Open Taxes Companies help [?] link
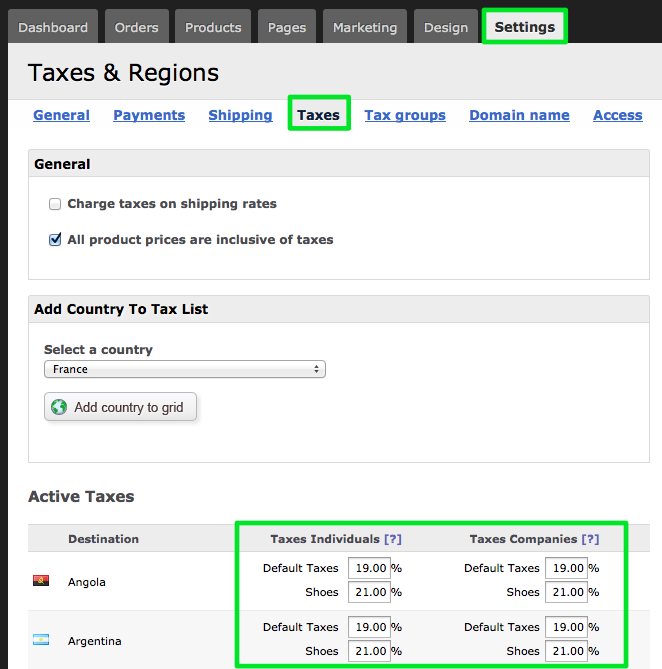The height and width of the screenshot is (669, 662). pos(590,539)
